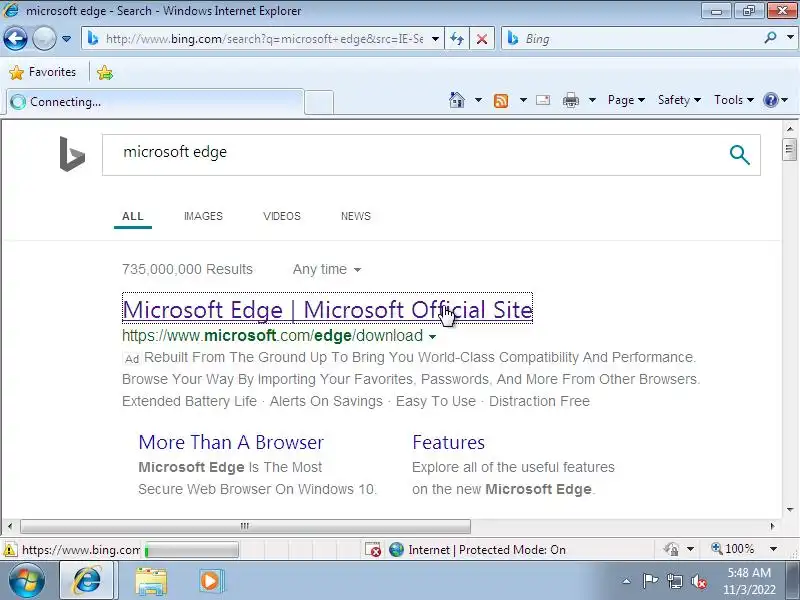800x600 pixels.
Task: Select the Connecting... browser tab
Action: coord(155,102)
